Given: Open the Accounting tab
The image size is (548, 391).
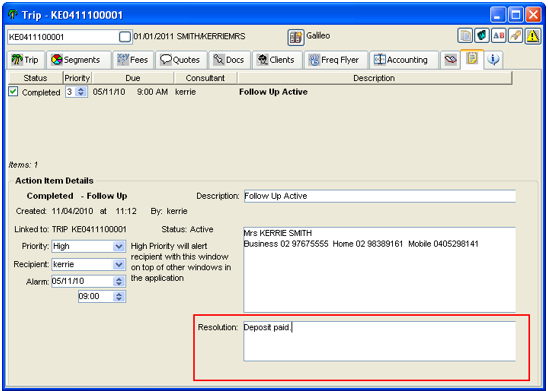Looking at the screenshot, I should pyautogui.click(x=404, y=60).
